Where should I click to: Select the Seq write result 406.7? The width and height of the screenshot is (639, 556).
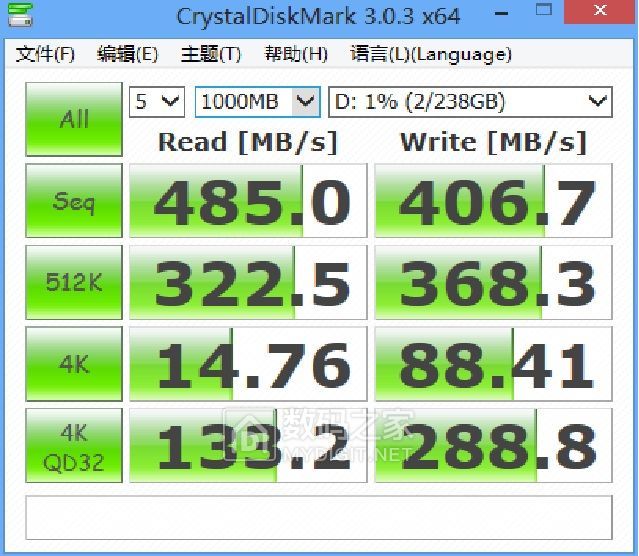click(493, 202)
